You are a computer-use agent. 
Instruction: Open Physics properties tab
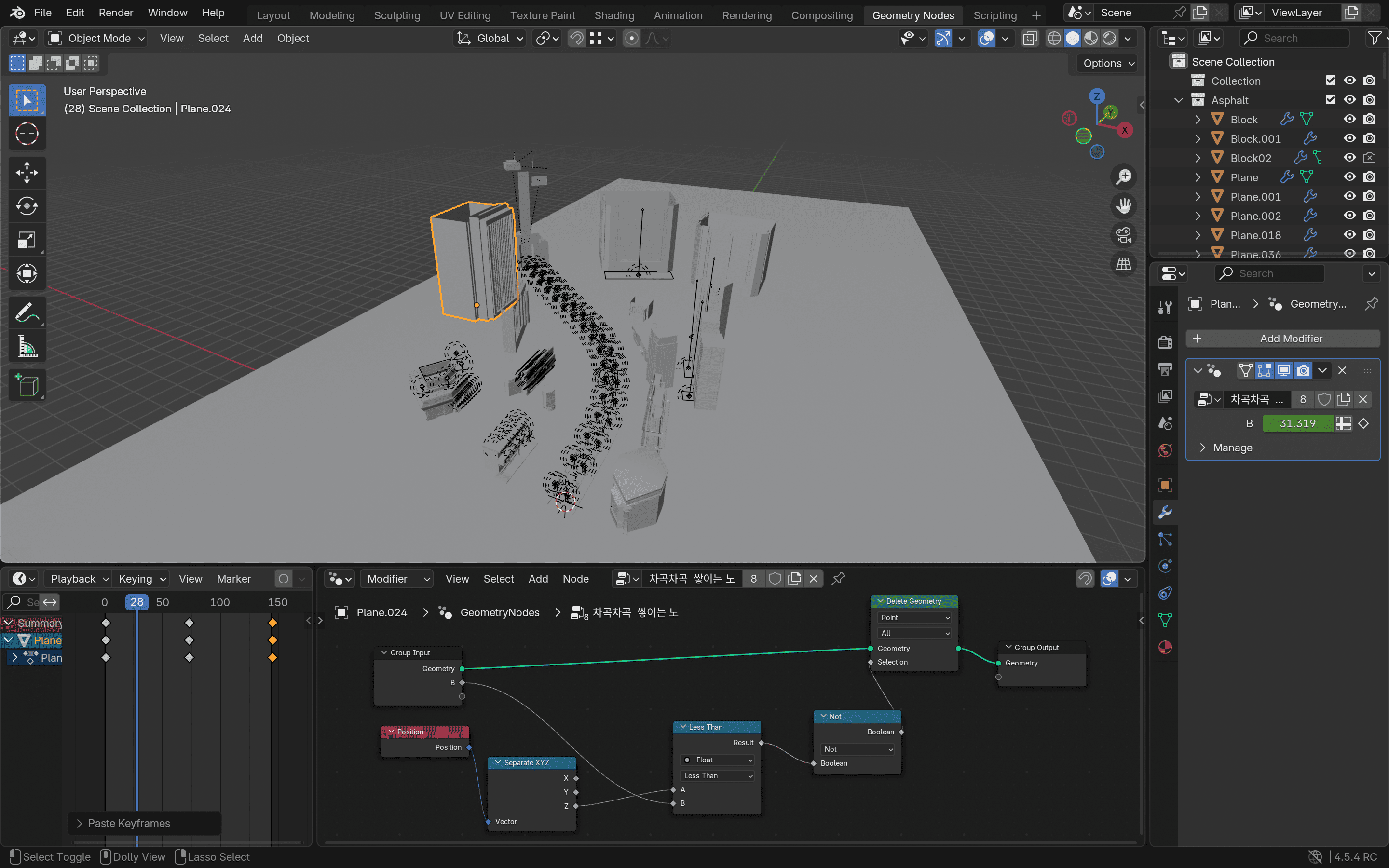1165,566
